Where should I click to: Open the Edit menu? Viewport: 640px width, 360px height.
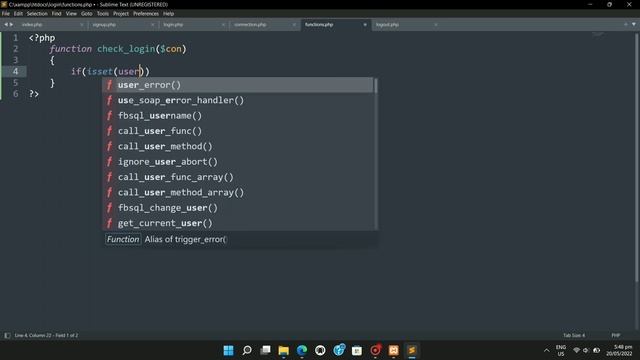pyautogui.click(x=18, y=13)
